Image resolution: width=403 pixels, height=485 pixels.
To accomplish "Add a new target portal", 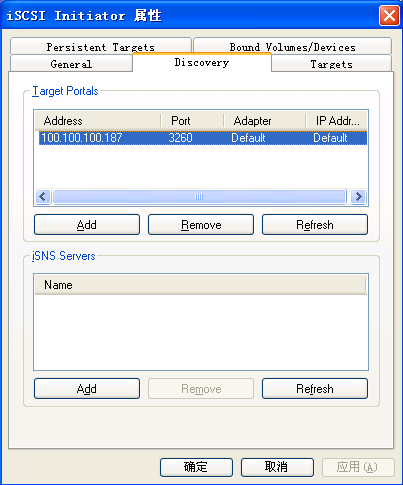I will pyautogui.click(x=87, y=225).
